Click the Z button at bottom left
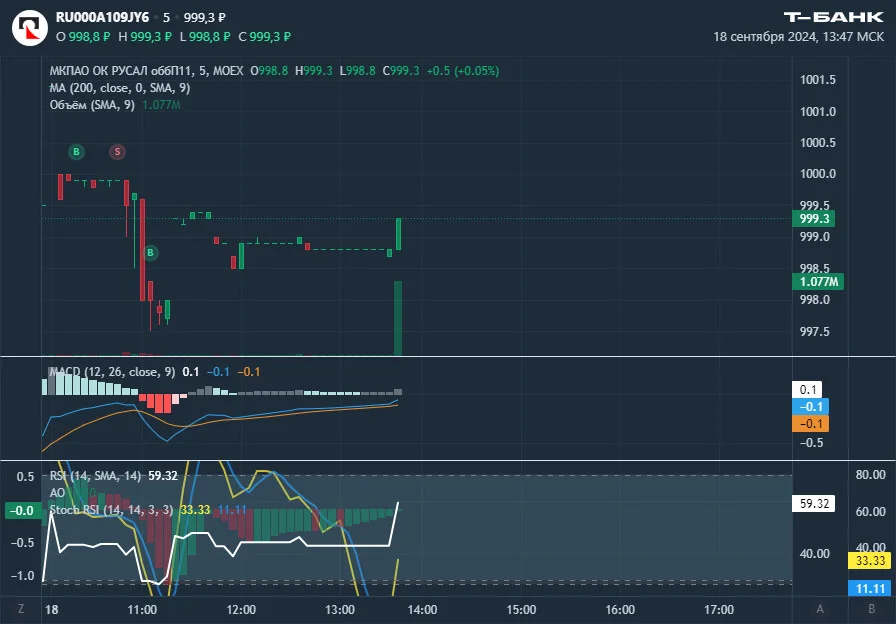 pyautogui.click(x=21, y=609)
